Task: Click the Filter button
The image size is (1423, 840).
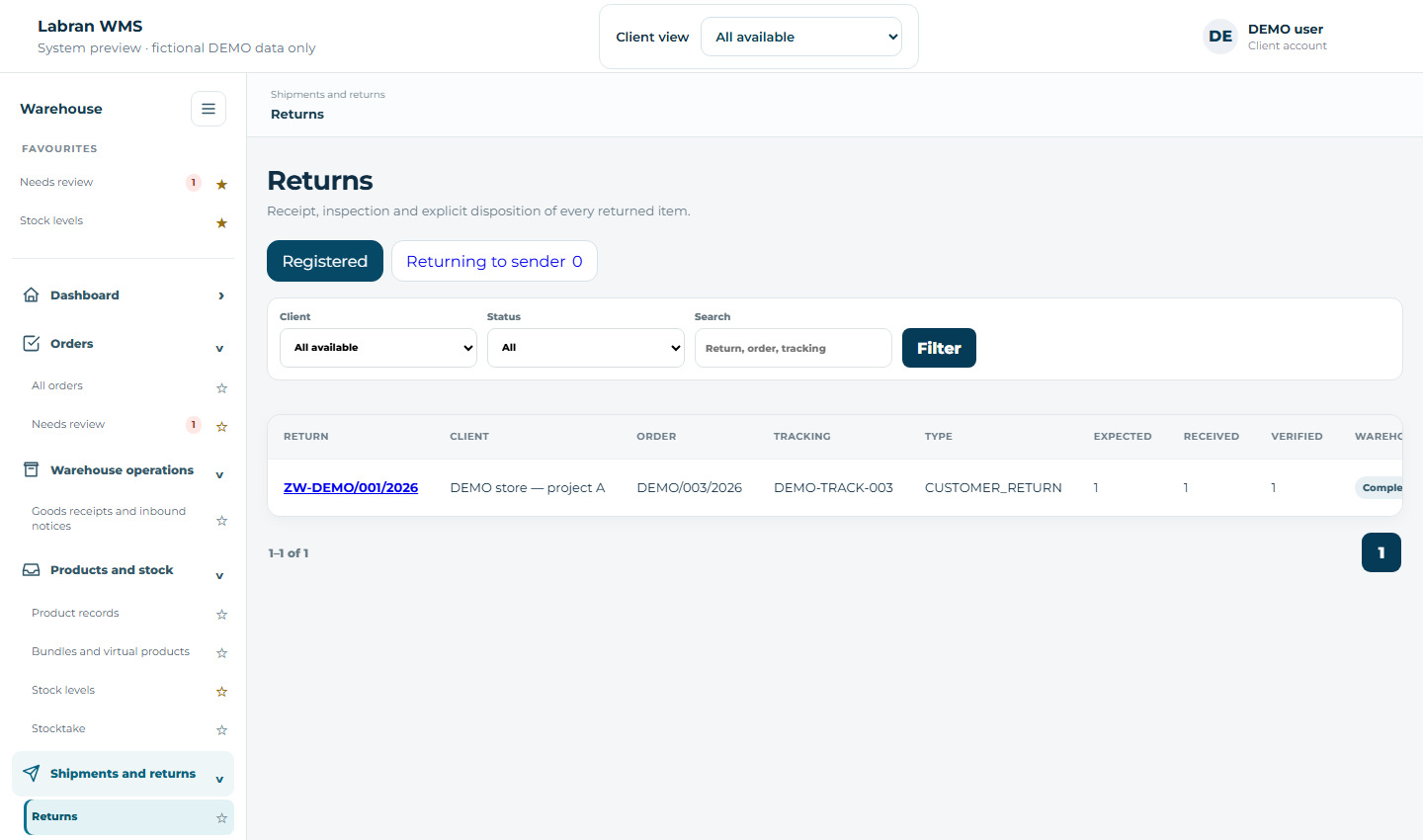Action: tap(939, 348)
